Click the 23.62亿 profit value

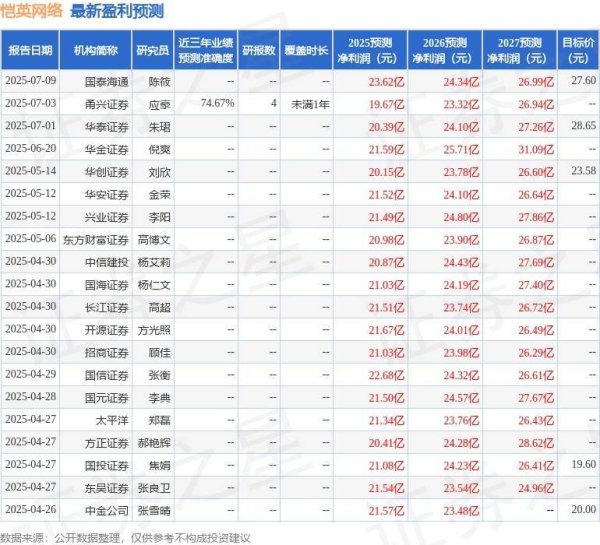coord(386,82)
